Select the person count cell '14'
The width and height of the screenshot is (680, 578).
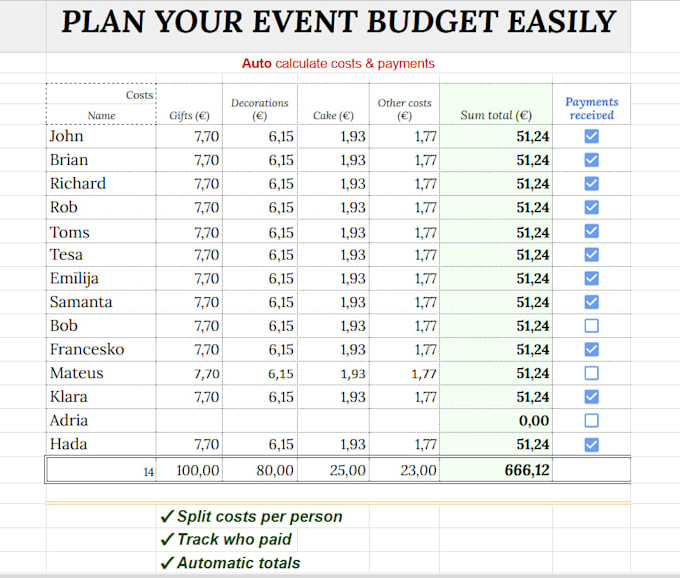tap(101, 470)
